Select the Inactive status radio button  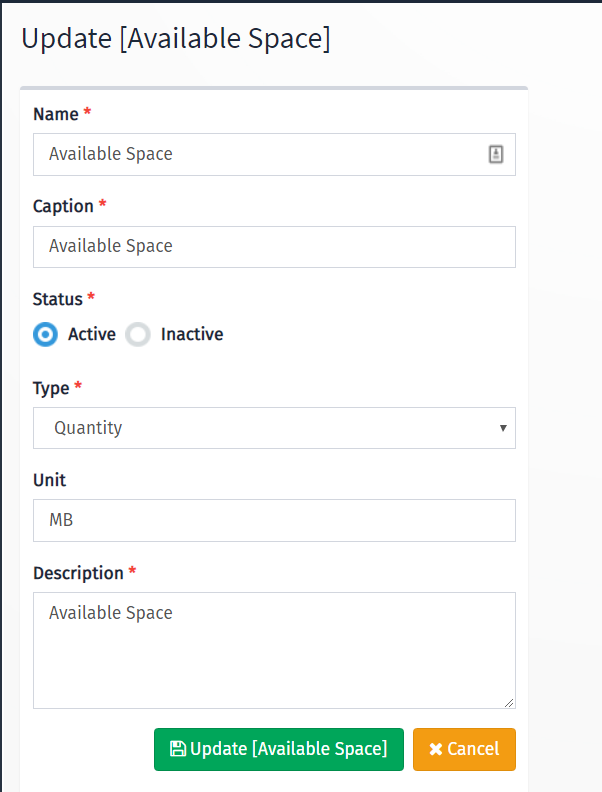pyautogui.click(x=138, y=334)
